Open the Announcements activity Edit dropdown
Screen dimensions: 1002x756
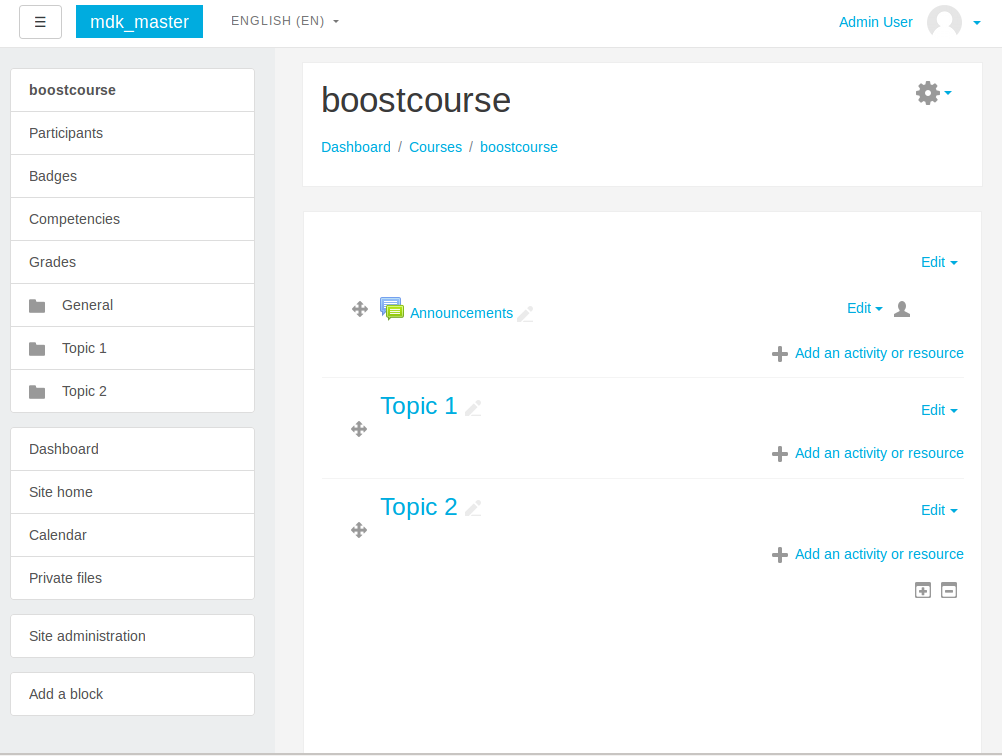[865, 308]
